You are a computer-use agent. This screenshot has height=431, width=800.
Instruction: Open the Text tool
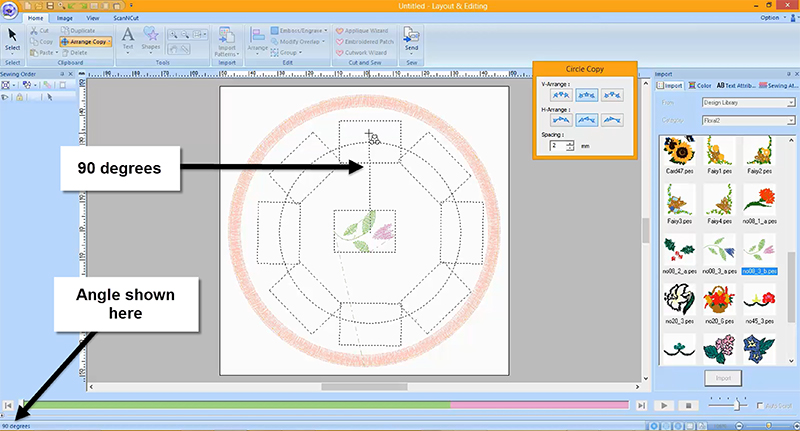[x=128, y=39]
